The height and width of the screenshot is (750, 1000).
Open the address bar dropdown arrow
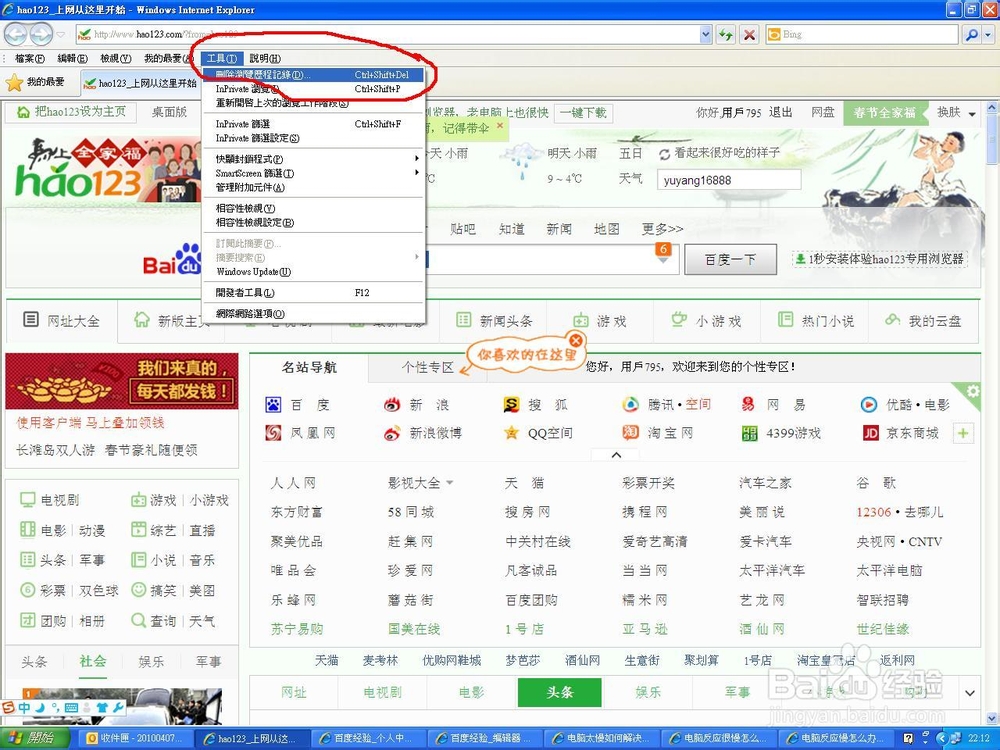[705, 34]
